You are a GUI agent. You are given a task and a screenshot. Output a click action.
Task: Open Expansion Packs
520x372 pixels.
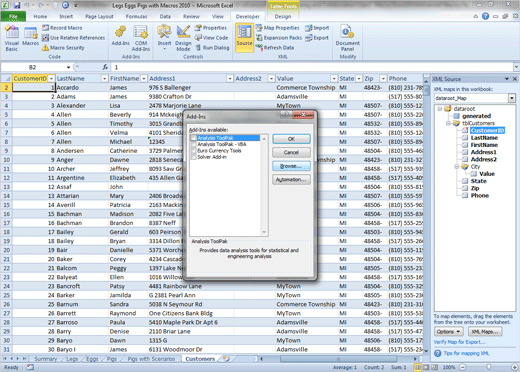(279, 38)
